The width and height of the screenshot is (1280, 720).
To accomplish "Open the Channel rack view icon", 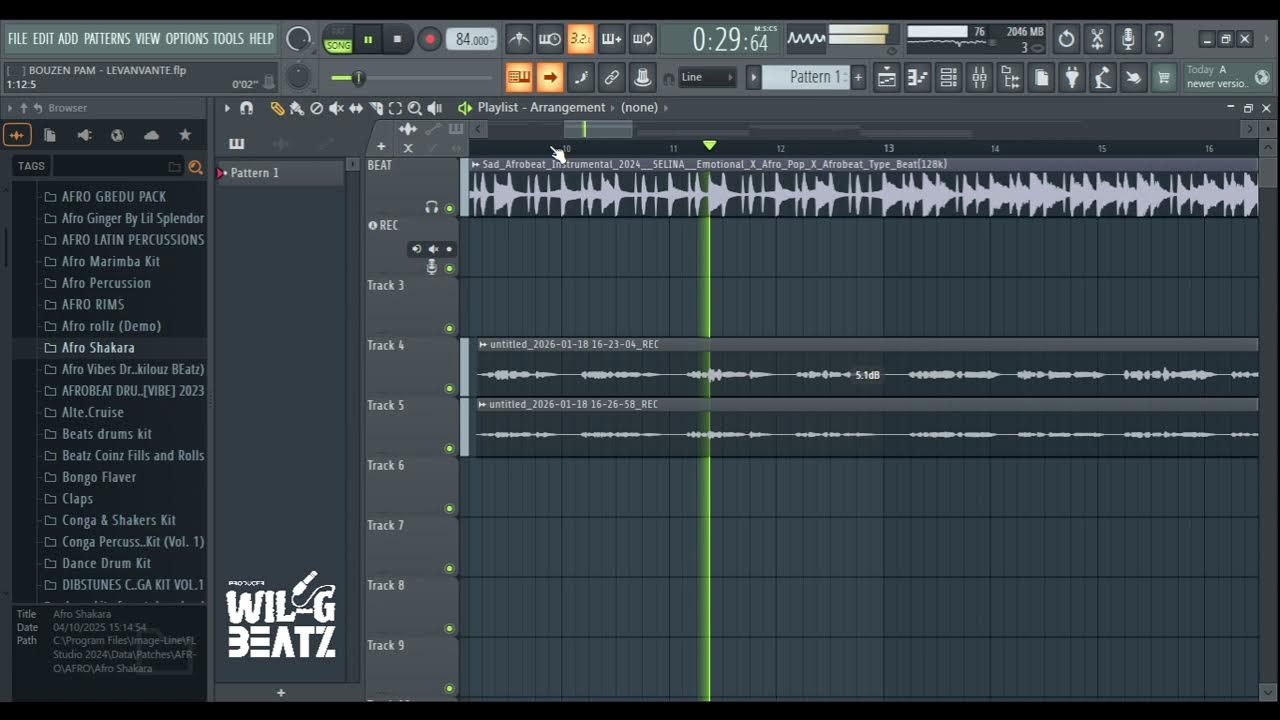I will [948, 77].
